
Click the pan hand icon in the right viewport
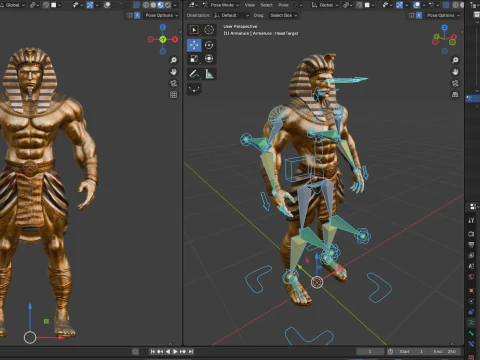point(455,72)
